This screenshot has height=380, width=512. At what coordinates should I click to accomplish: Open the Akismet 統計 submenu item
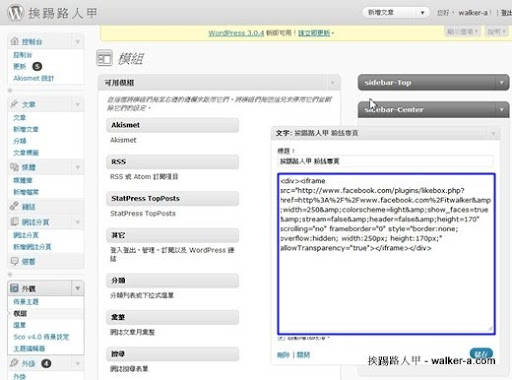(33, 78)
